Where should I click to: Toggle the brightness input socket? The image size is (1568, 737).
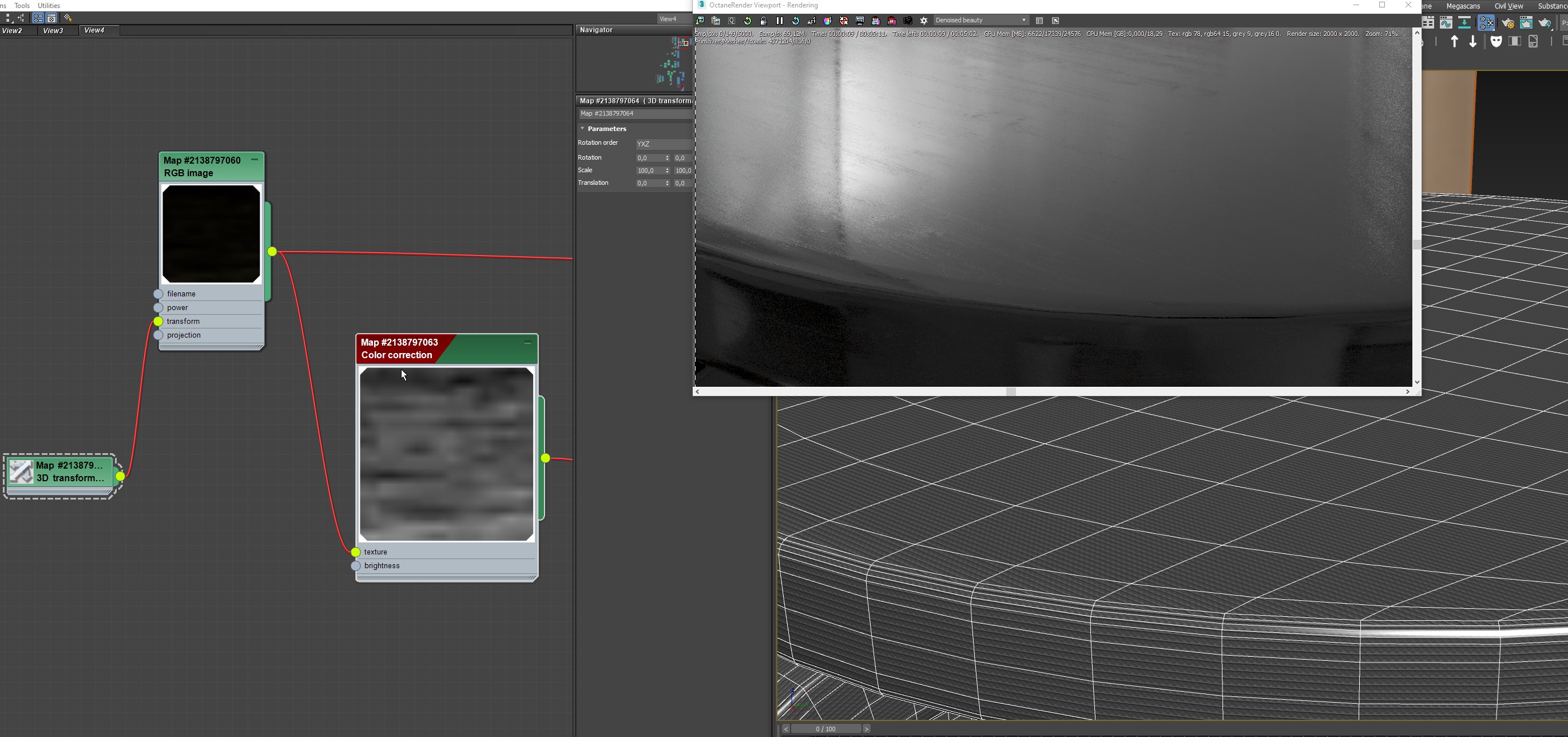pos(356,566)
